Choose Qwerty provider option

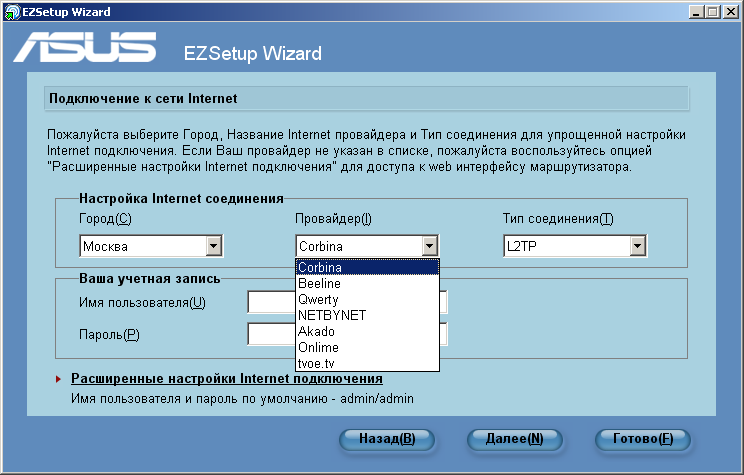click(x=367, y=299)
